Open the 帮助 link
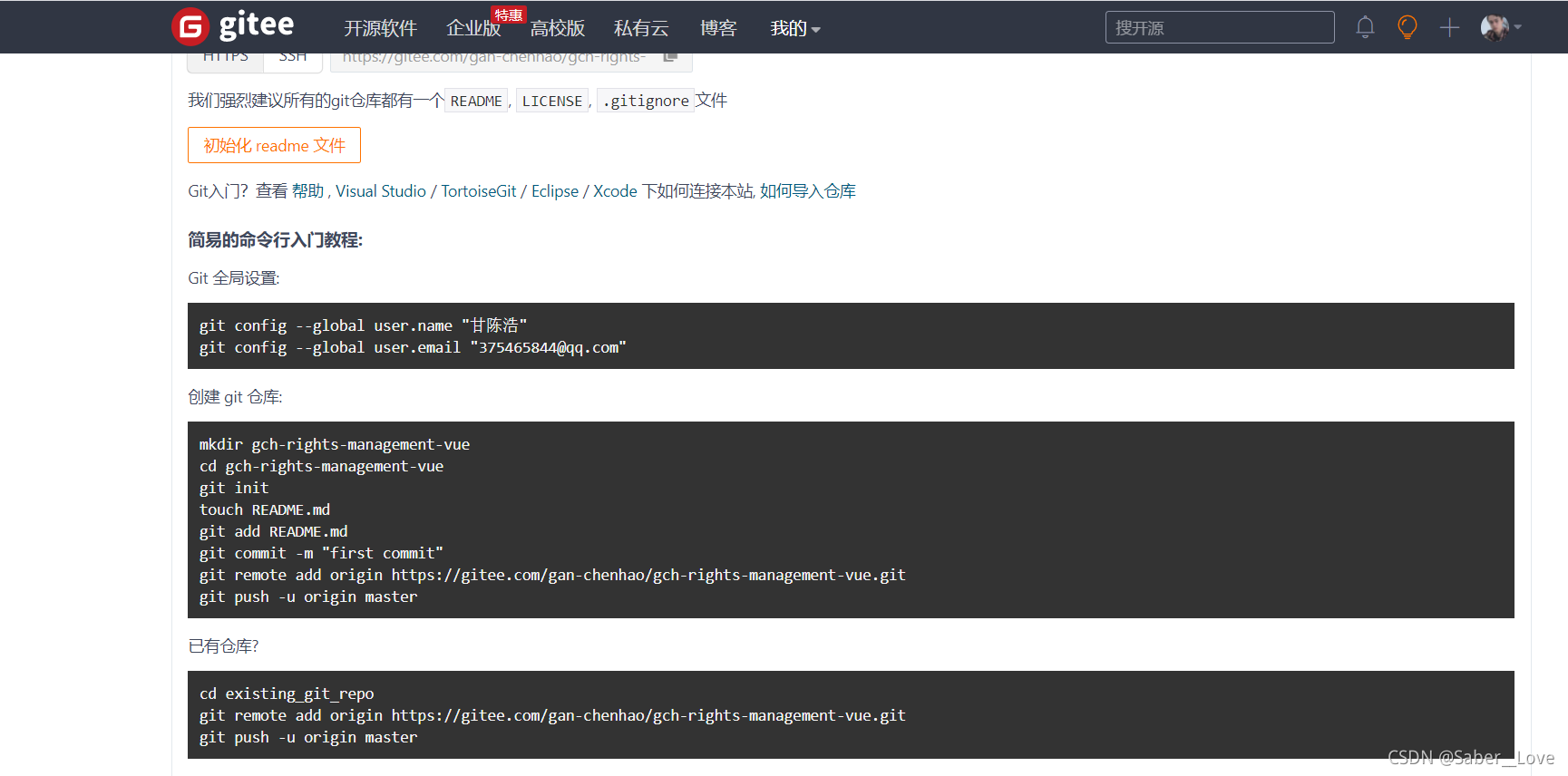 pos(307,191)
